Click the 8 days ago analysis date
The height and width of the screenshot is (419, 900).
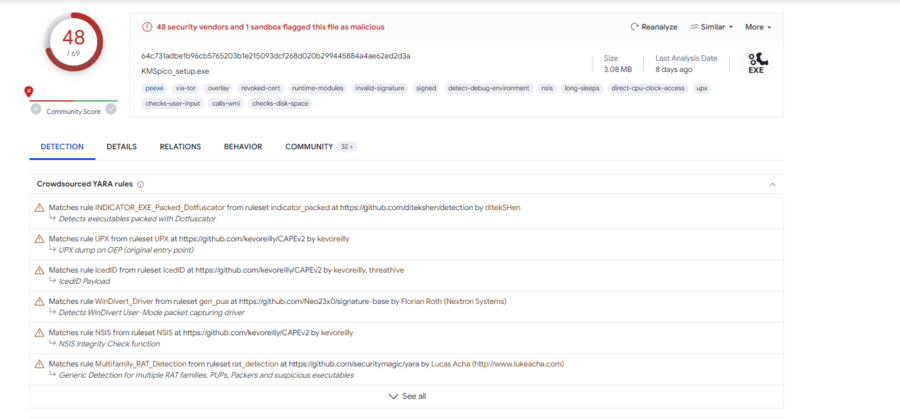[x=674, y=69]
